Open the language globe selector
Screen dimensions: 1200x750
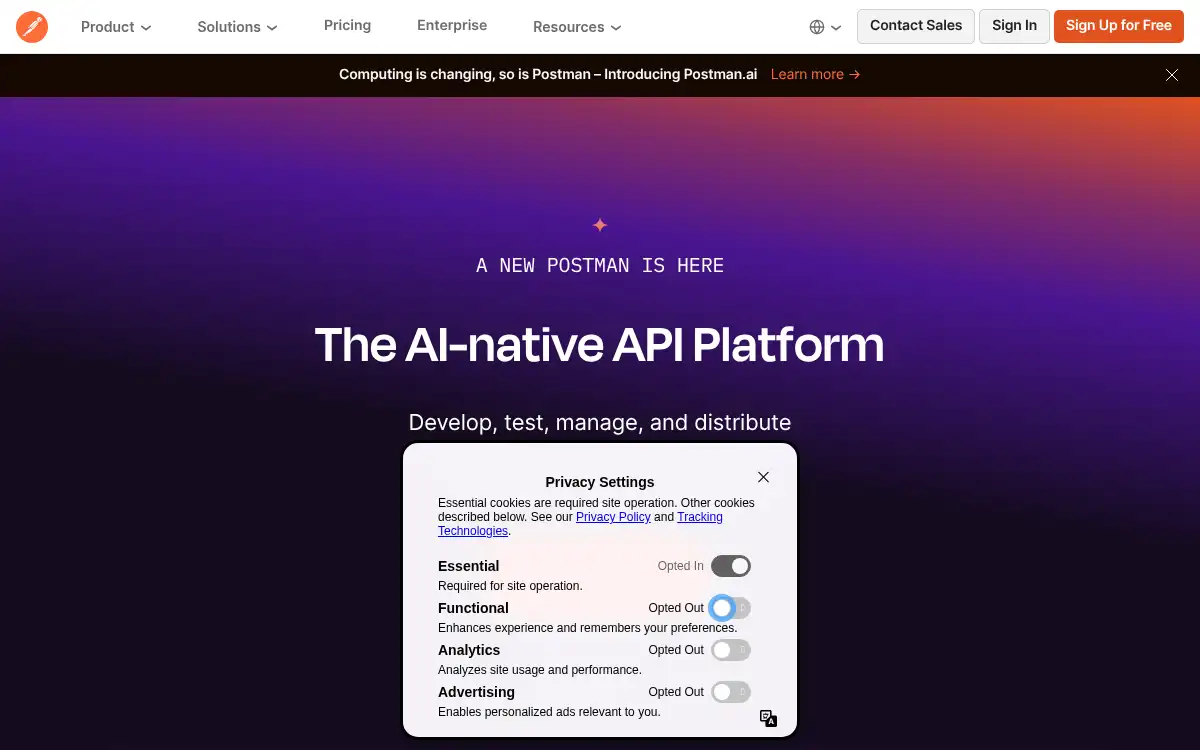(x=825, y=27)
